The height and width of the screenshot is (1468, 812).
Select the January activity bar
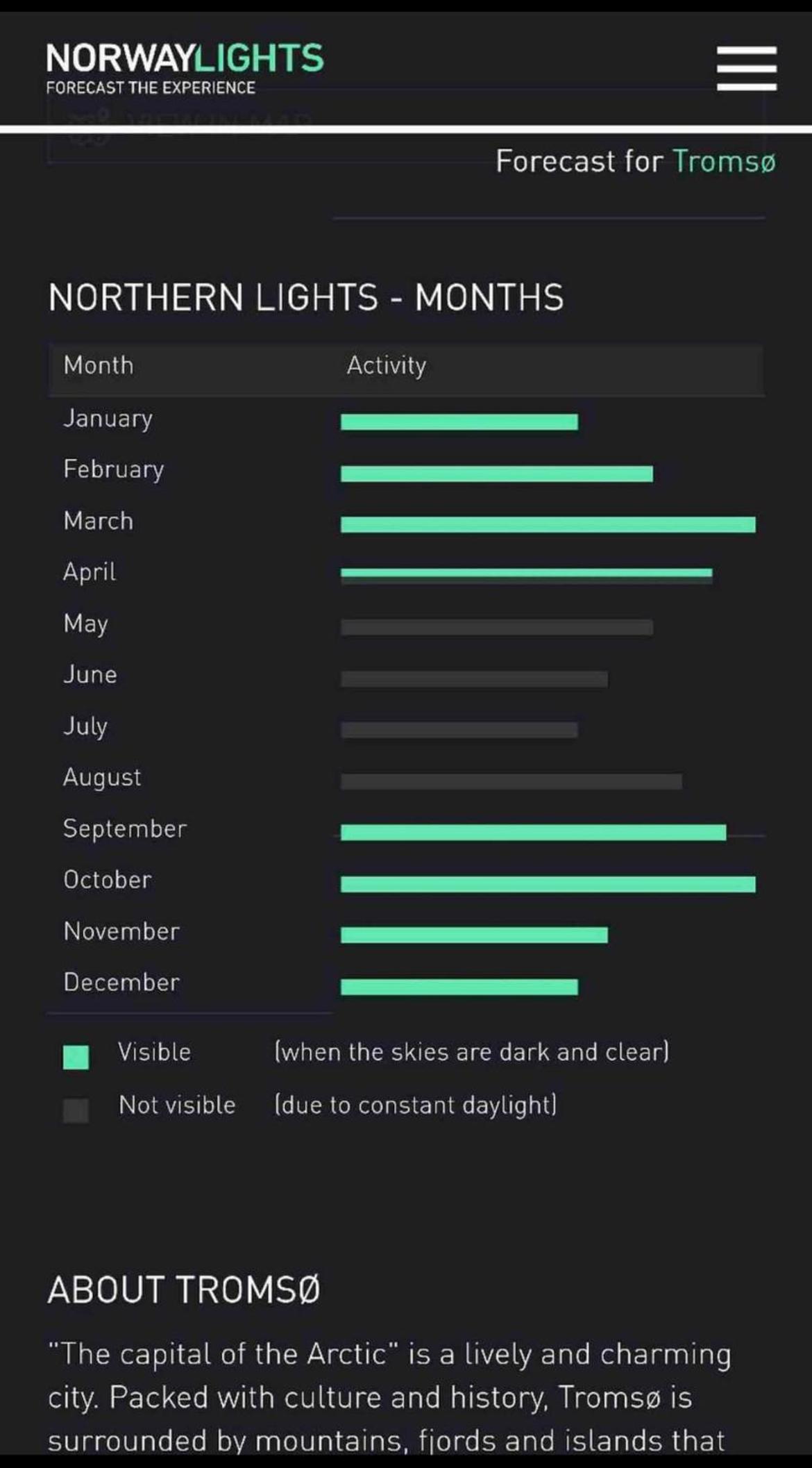click(x=459, y=422)
